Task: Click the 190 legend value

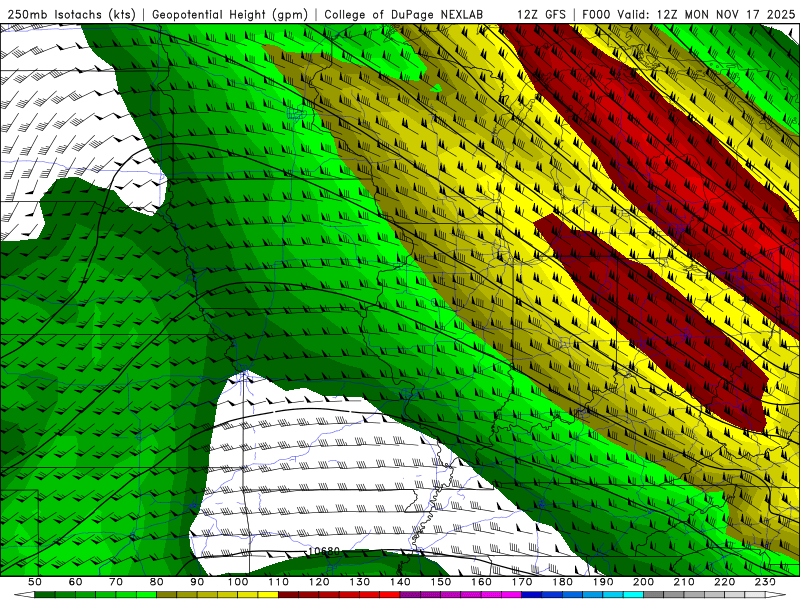Action: tap(603, 582)
